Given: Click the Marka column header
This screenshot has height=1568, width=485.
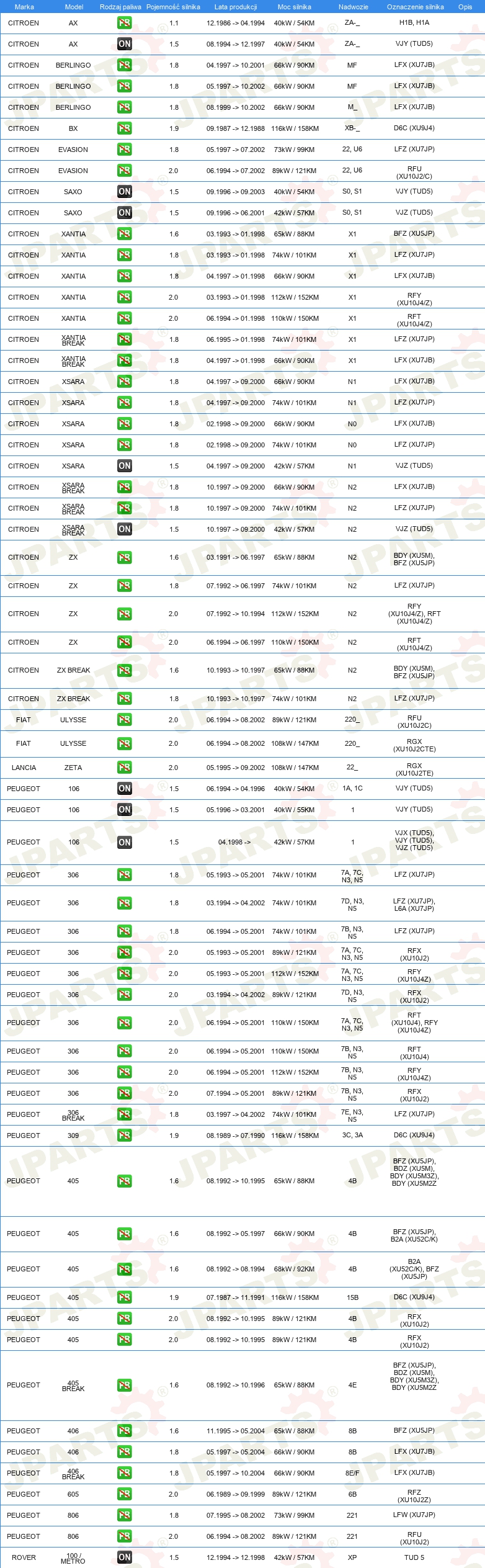Looking at the screenshot, I should click(x=24, y=7).
